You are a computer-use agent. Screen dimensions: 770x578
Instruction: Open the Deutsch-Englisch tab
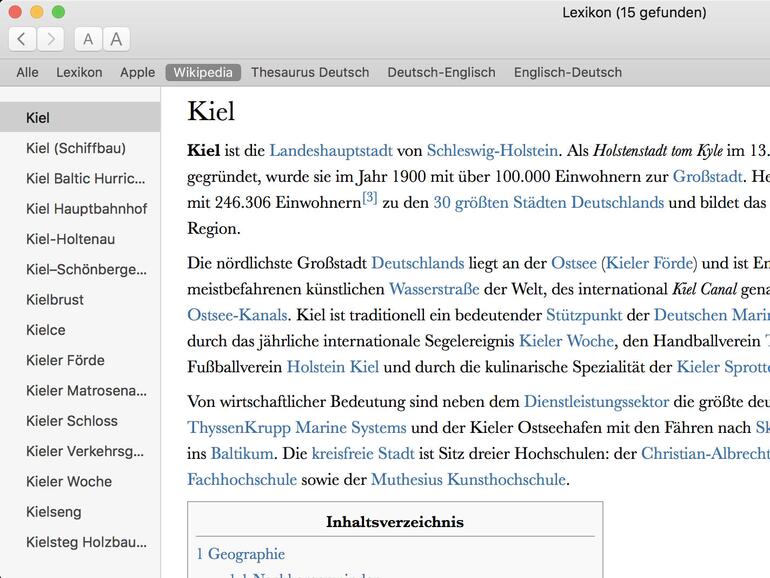tap(441, 72)
